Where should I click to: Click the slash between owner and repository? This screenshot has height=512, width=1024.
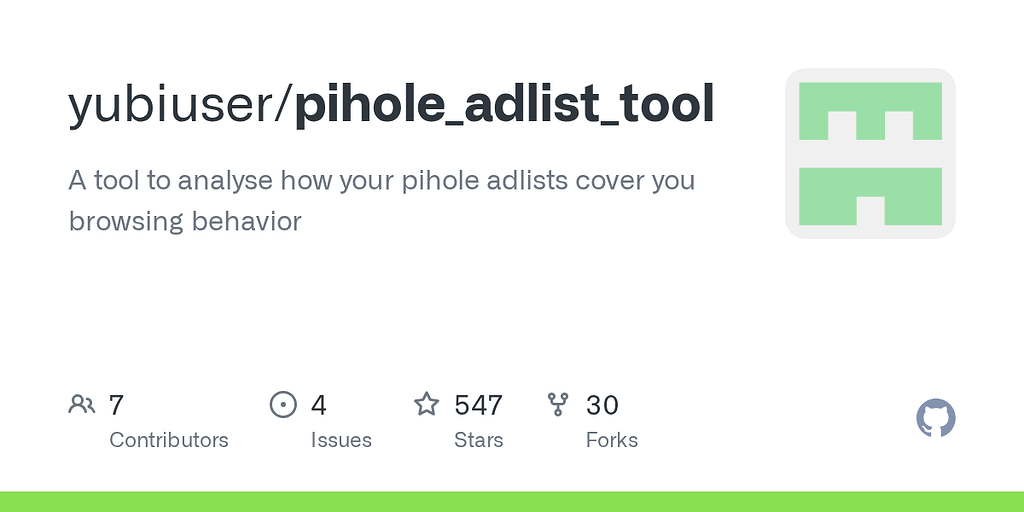tap(288, 106)
